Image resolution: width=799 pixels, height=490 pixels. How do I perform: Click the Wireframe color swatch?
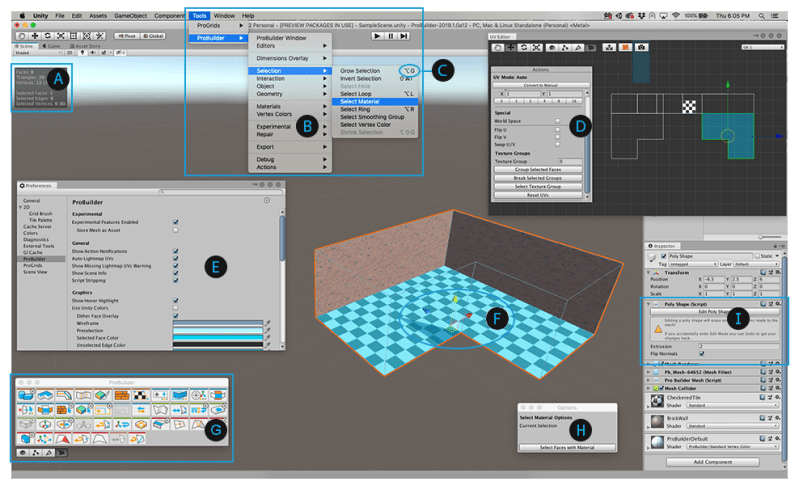tap(218, 323)
